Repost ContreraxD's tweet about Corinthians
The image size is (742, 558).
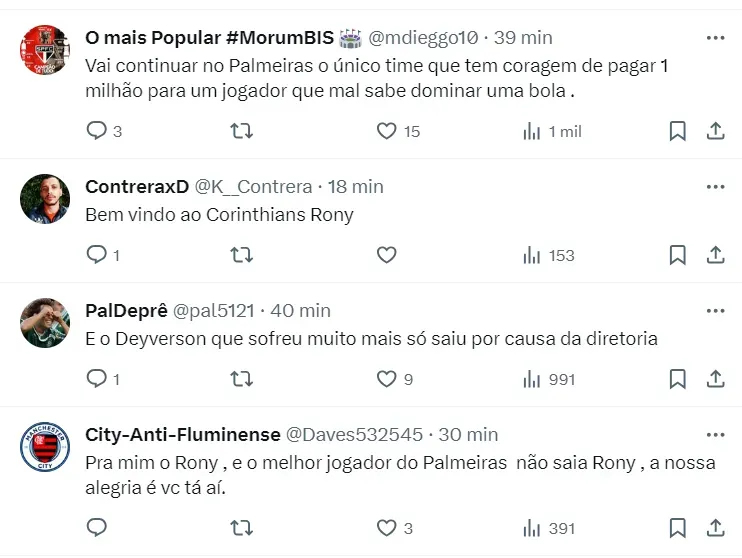tap(241, 255)
